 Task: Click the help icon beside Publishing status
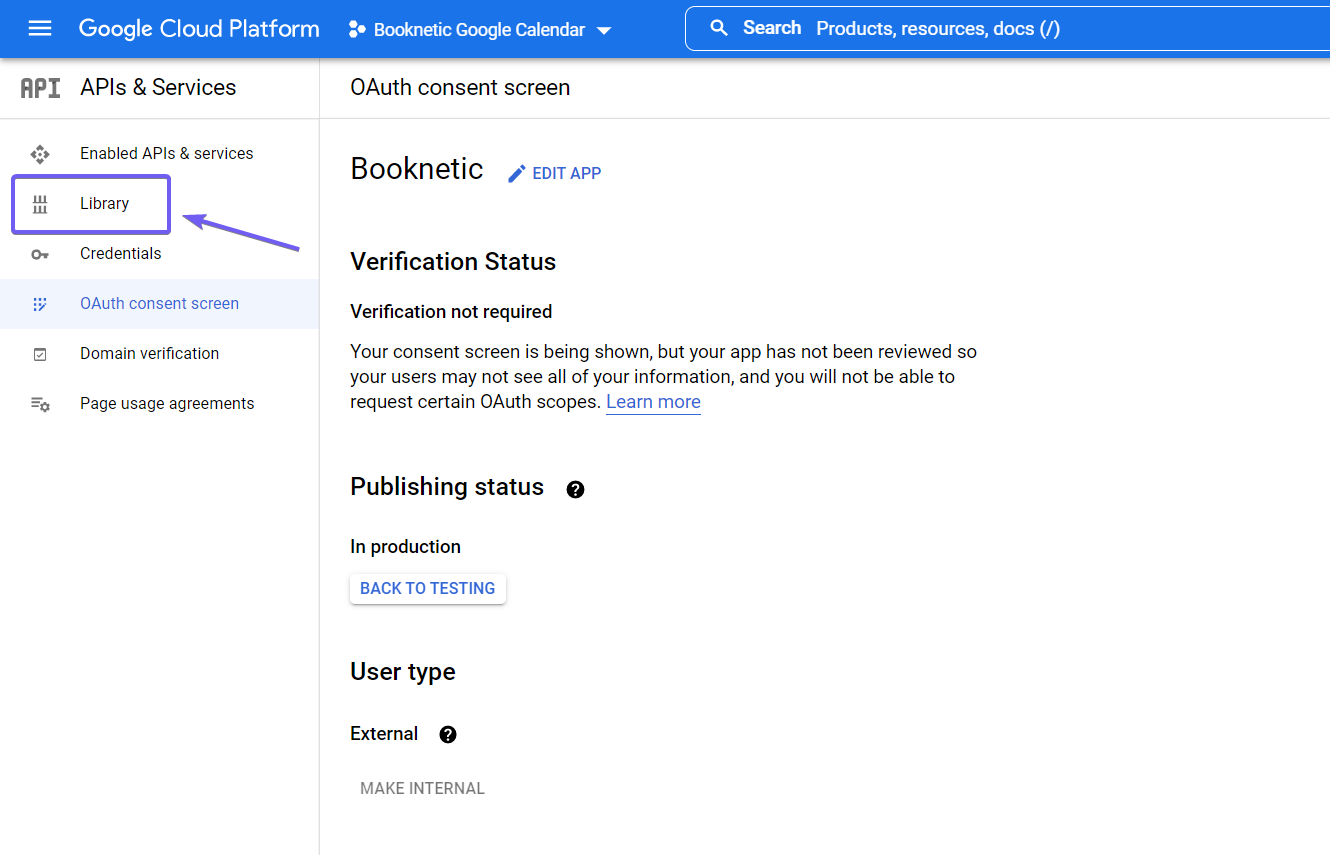575,489
